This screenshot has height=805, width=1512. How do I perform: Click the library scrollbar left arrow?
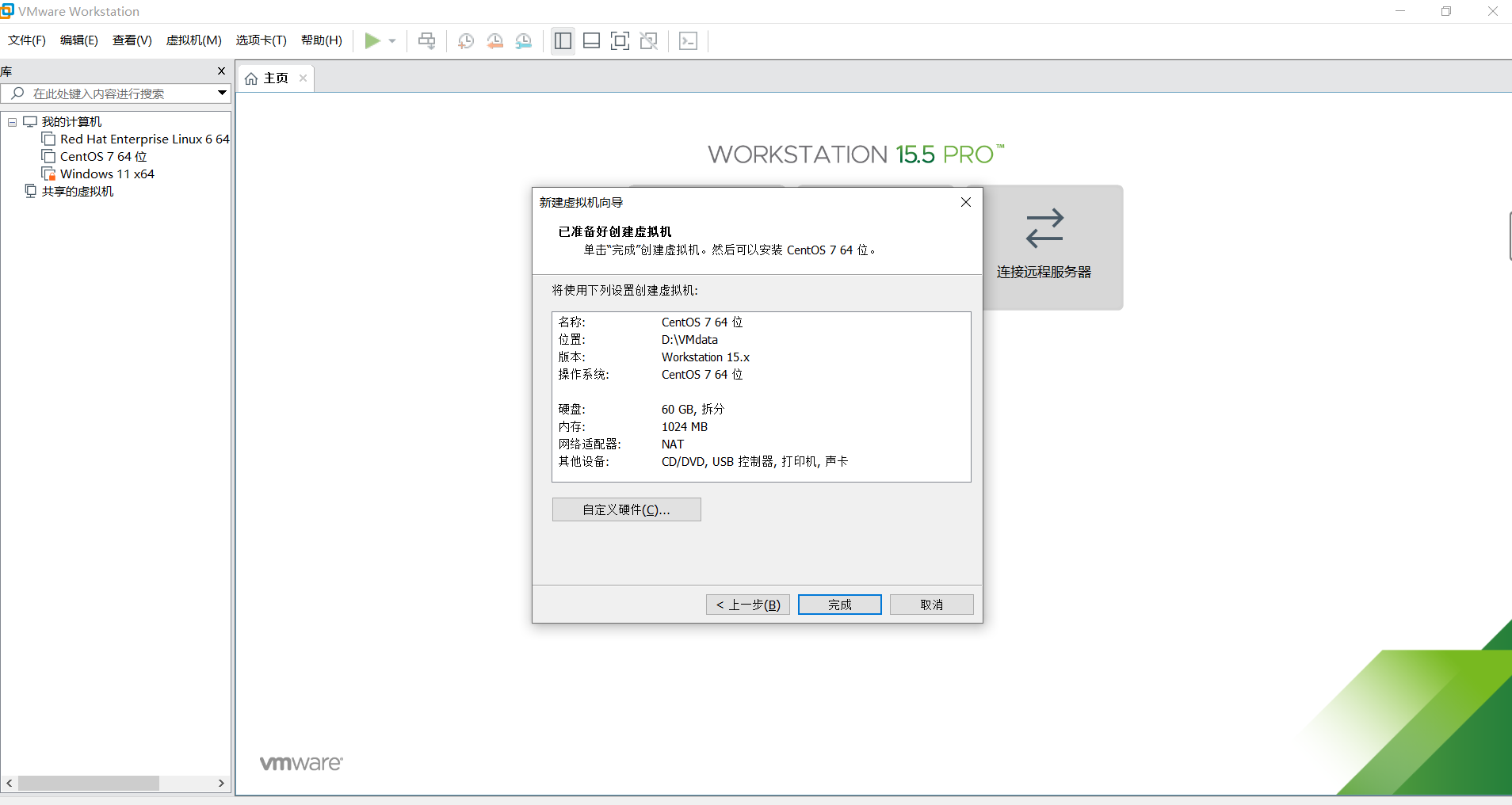click(10, 783)
